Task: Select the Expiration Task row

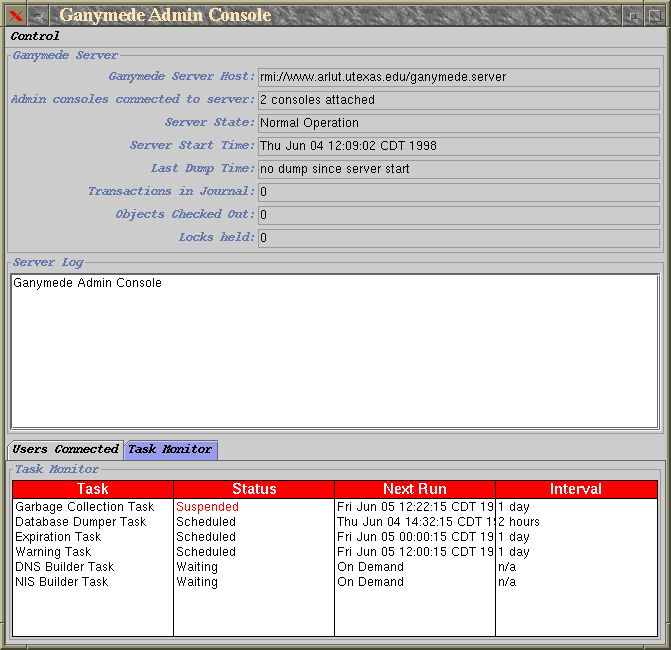Action: point(58,537)
